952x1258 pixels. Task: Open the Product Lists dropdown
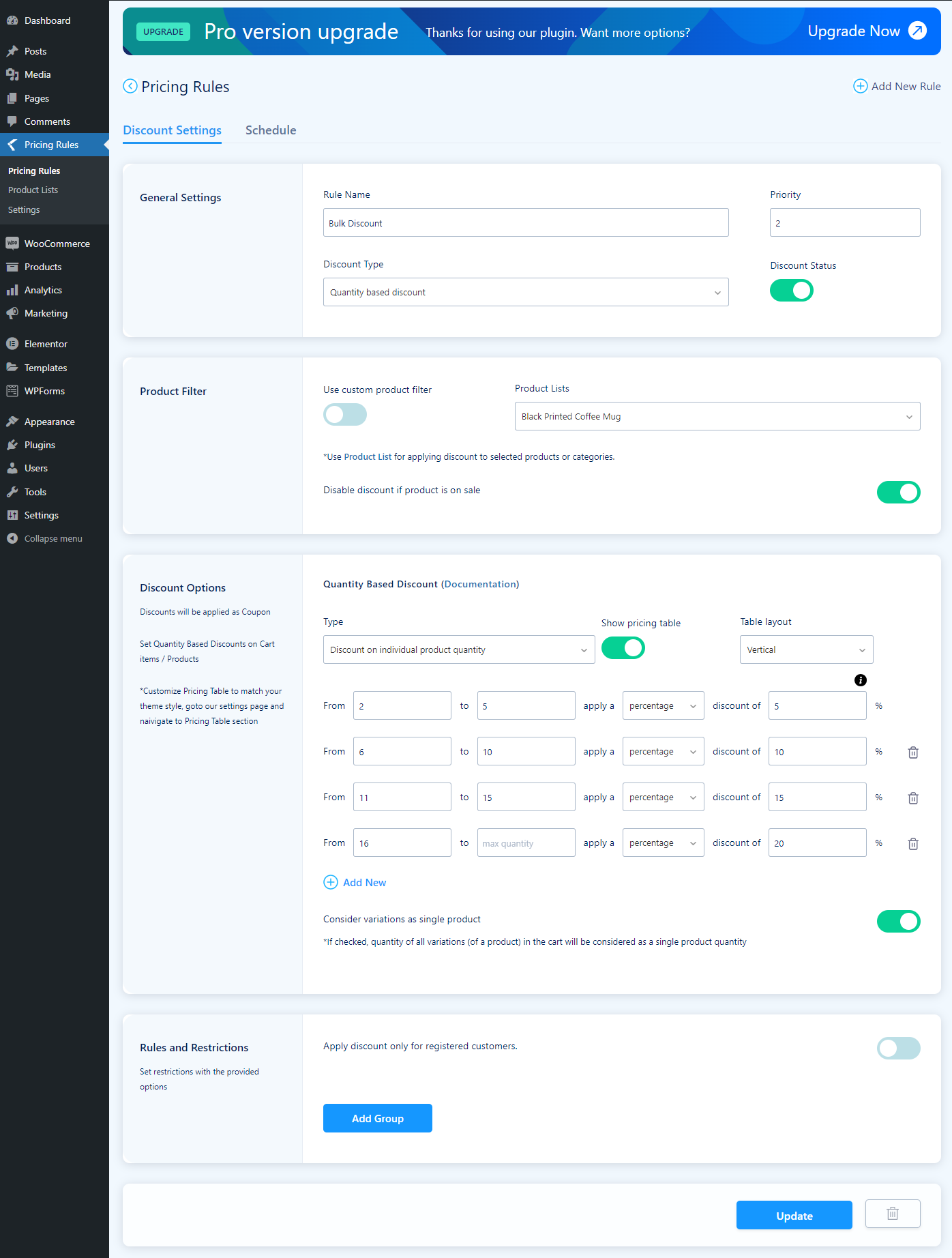coord(717,416)
